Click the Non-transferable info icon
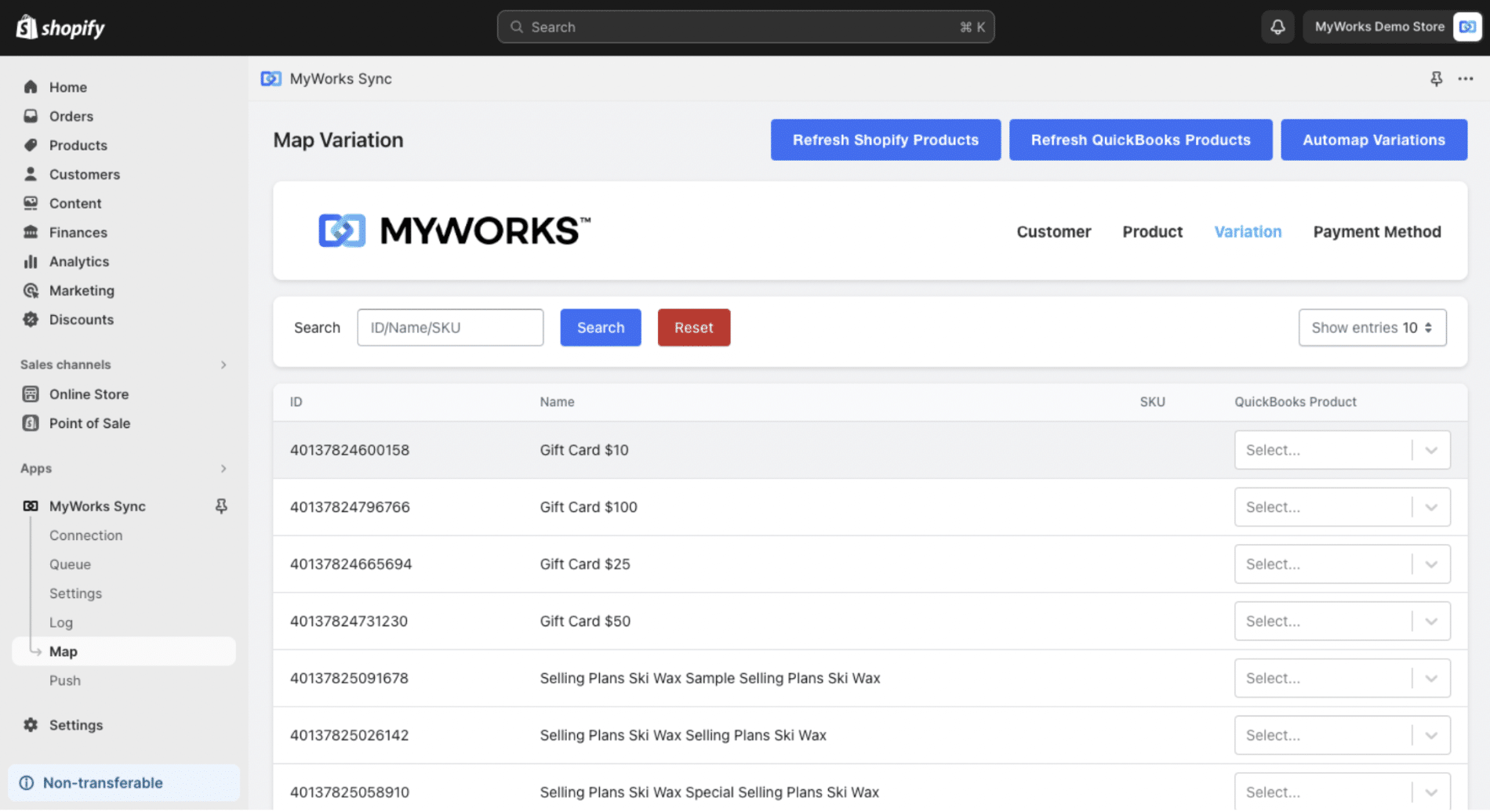Screen dimensions: 1490x812 click(27, 783)
